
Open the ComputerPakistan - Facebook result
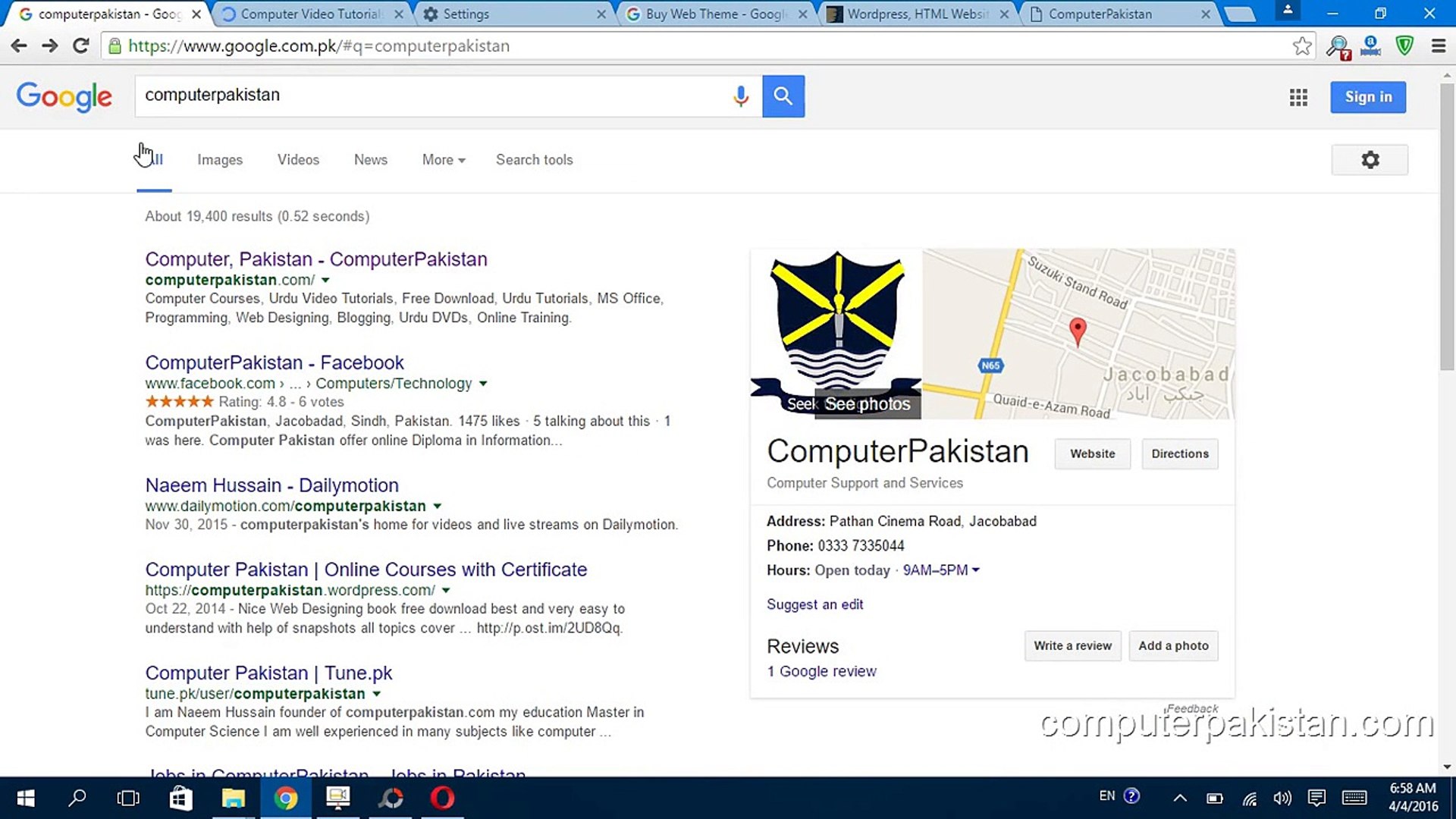[x=275, y=363]
